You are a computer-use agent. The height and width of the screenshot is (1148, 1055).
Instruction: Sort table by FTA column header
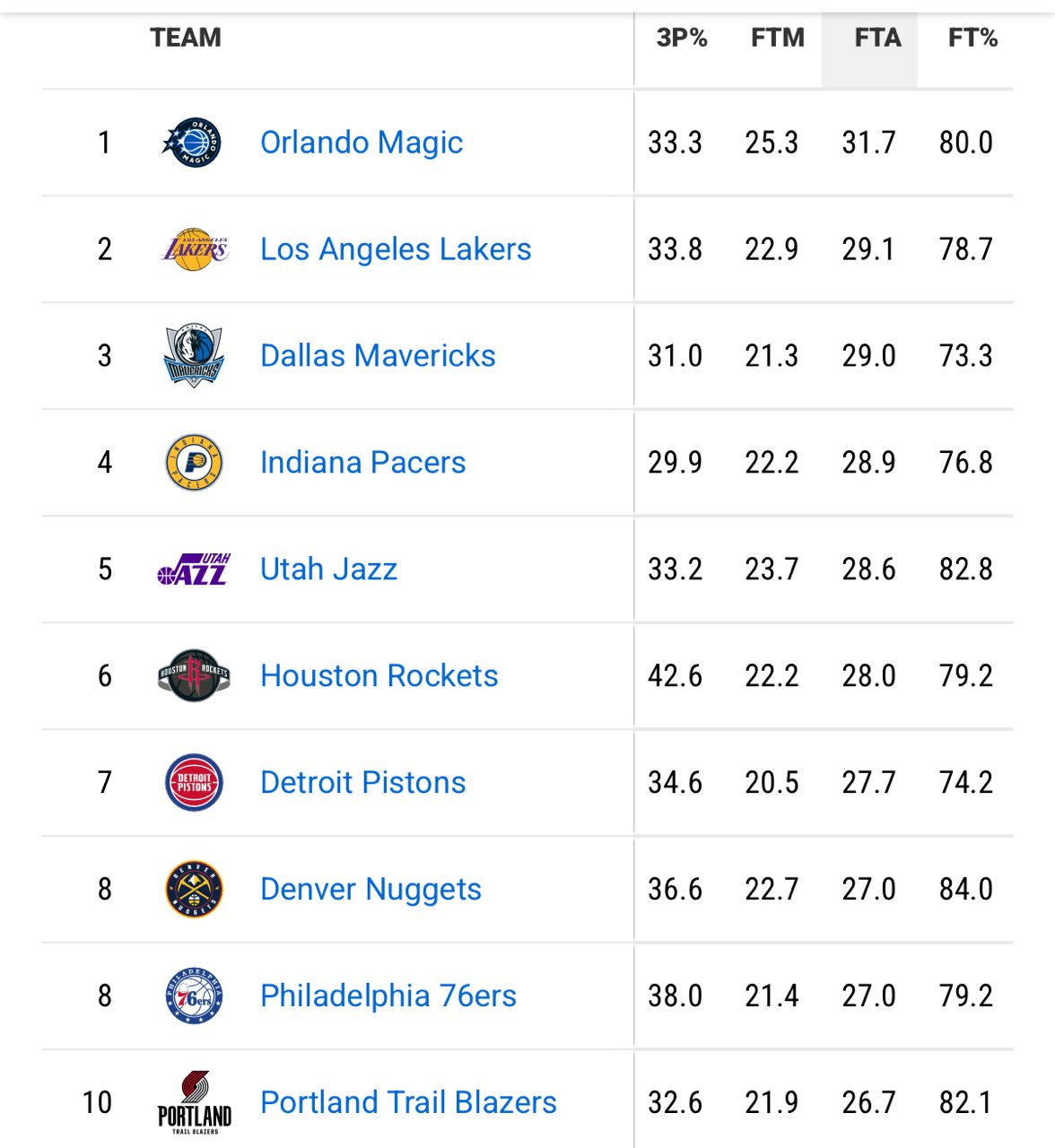877,38
